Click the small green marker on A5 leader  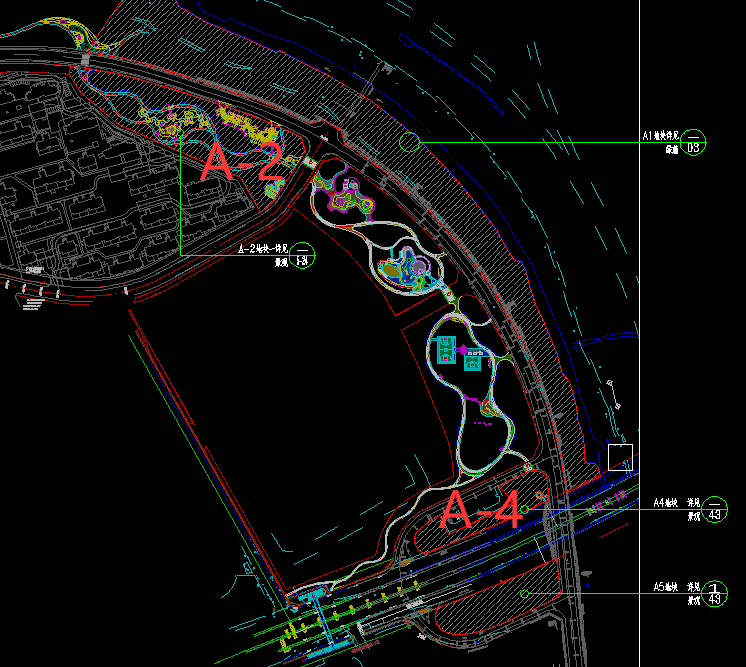[x=524, y=594]
